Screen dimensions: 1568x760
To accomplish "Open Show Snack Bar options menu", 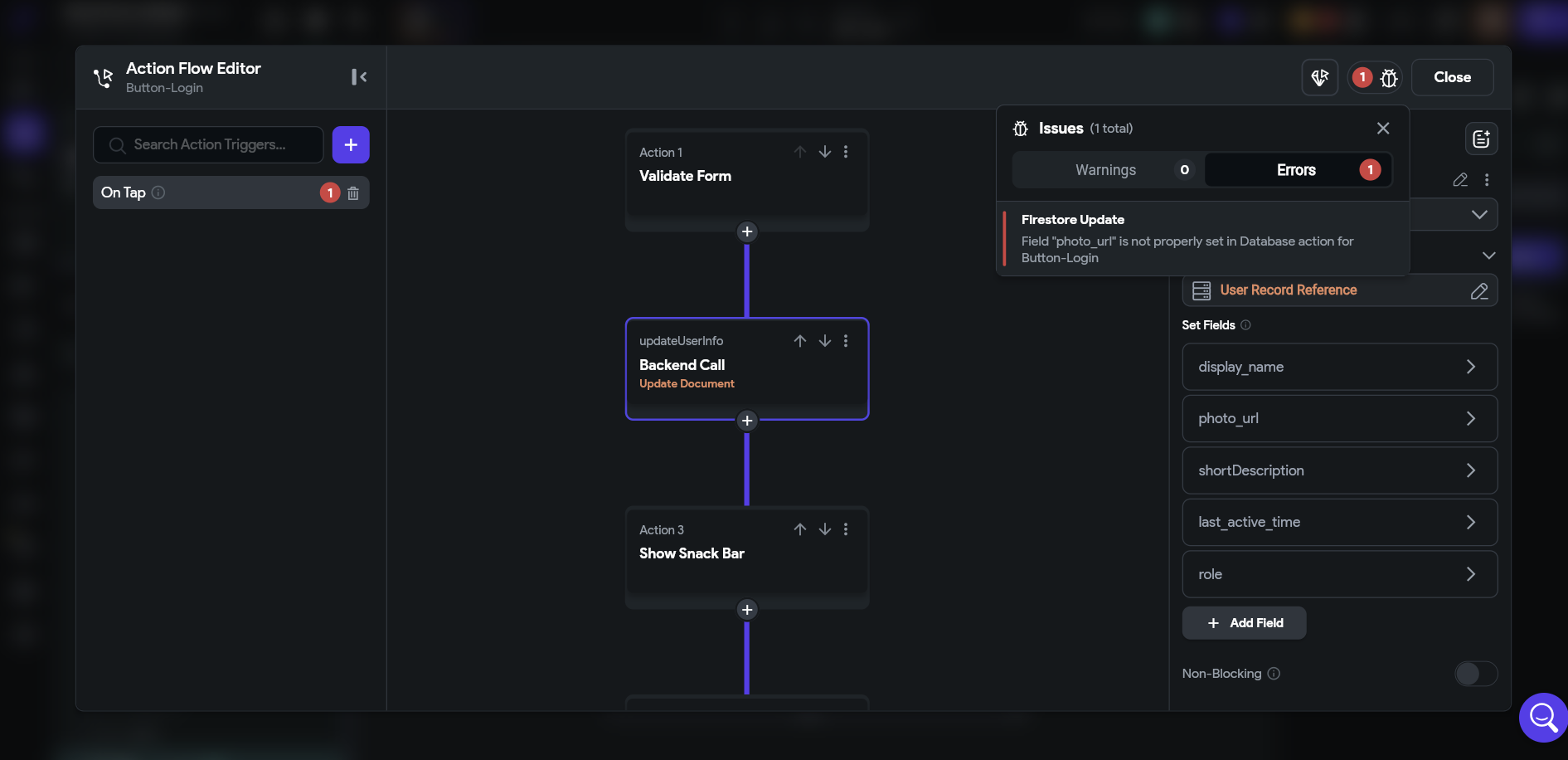I will (x=846, y=529).
